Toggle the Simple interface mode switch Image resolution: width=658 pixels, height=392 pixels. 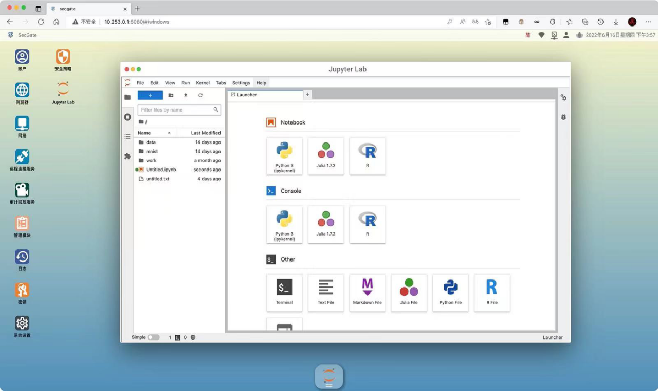(154, 337)
